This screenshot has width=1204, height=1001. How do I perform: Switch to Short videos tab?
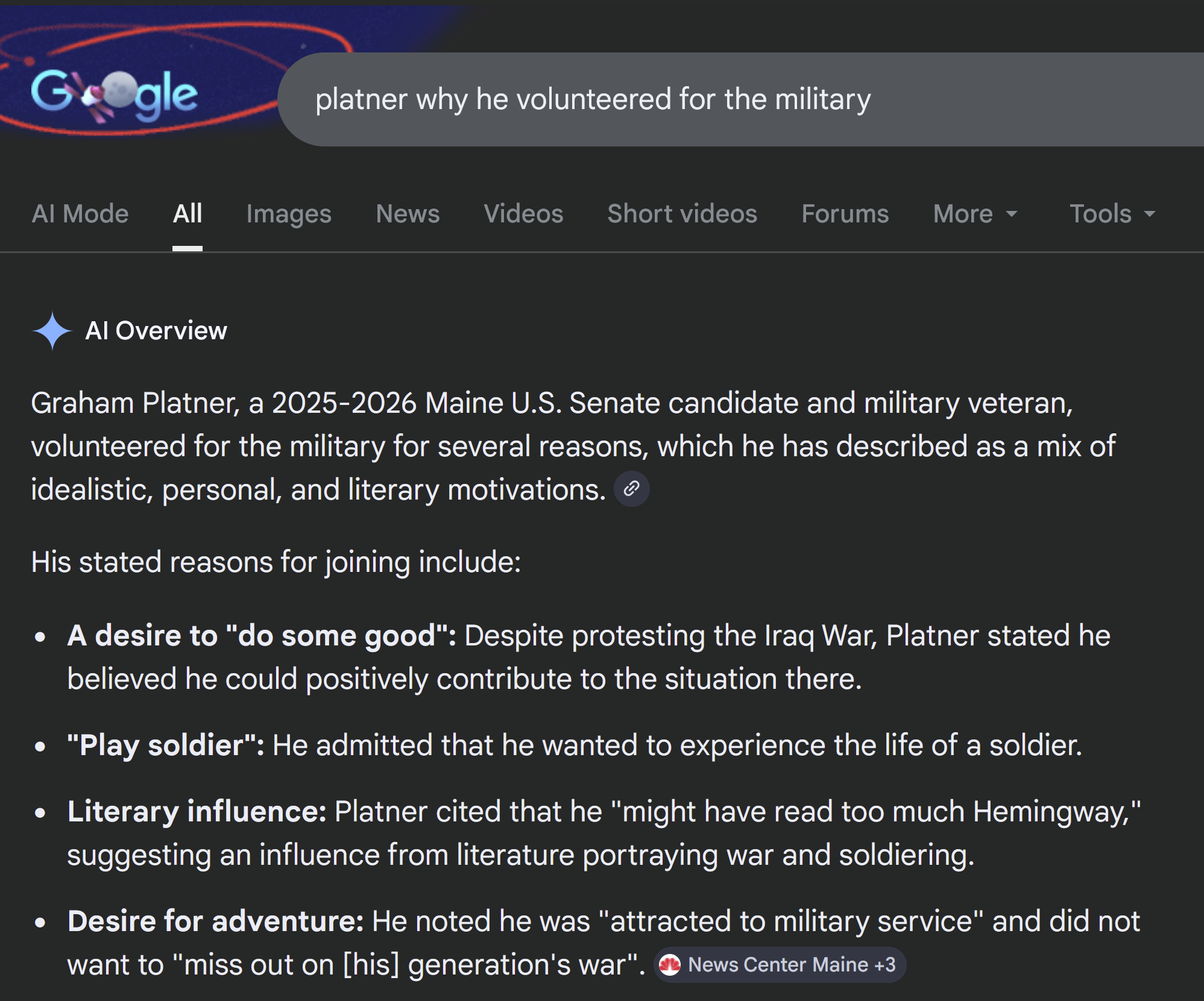tap(682, 214)
